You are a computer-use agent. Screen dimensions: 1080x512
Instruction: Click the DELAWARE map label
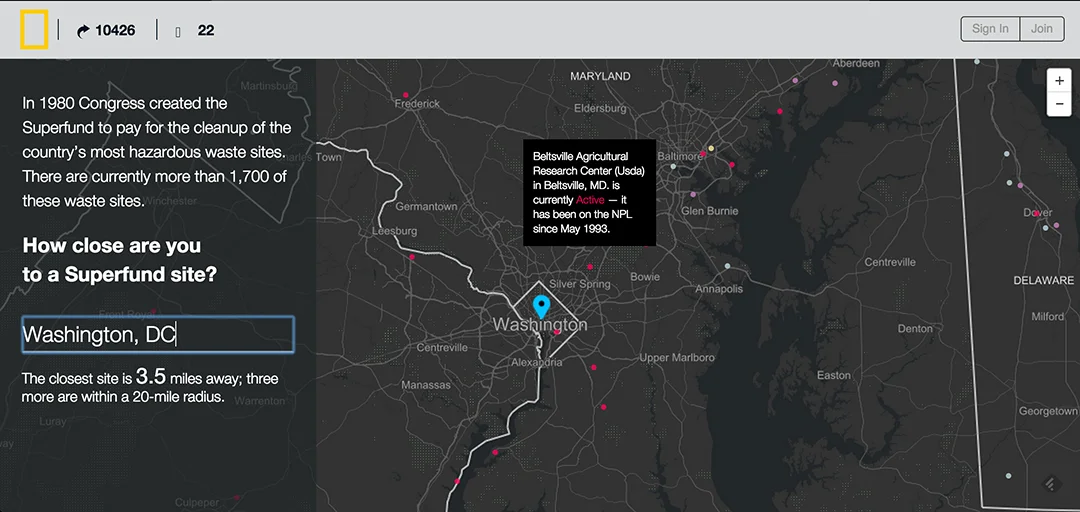pos(1043,280)
